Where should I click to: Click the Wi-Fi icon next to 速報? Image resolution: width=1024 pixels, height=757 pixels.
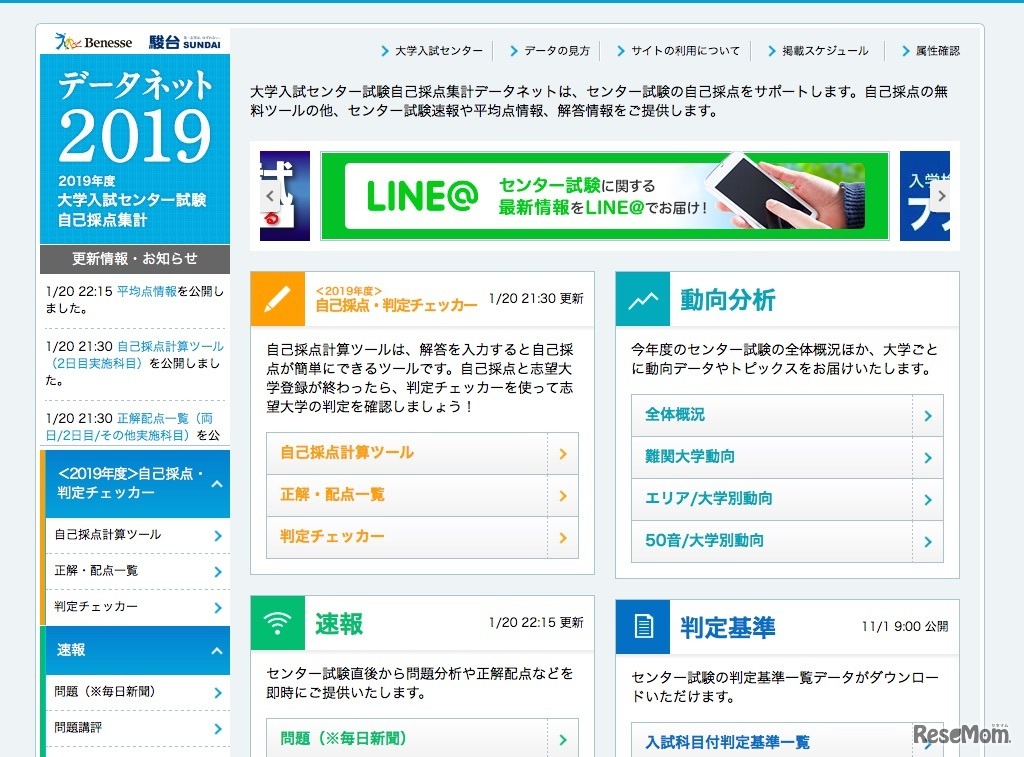tap(277, 622)
